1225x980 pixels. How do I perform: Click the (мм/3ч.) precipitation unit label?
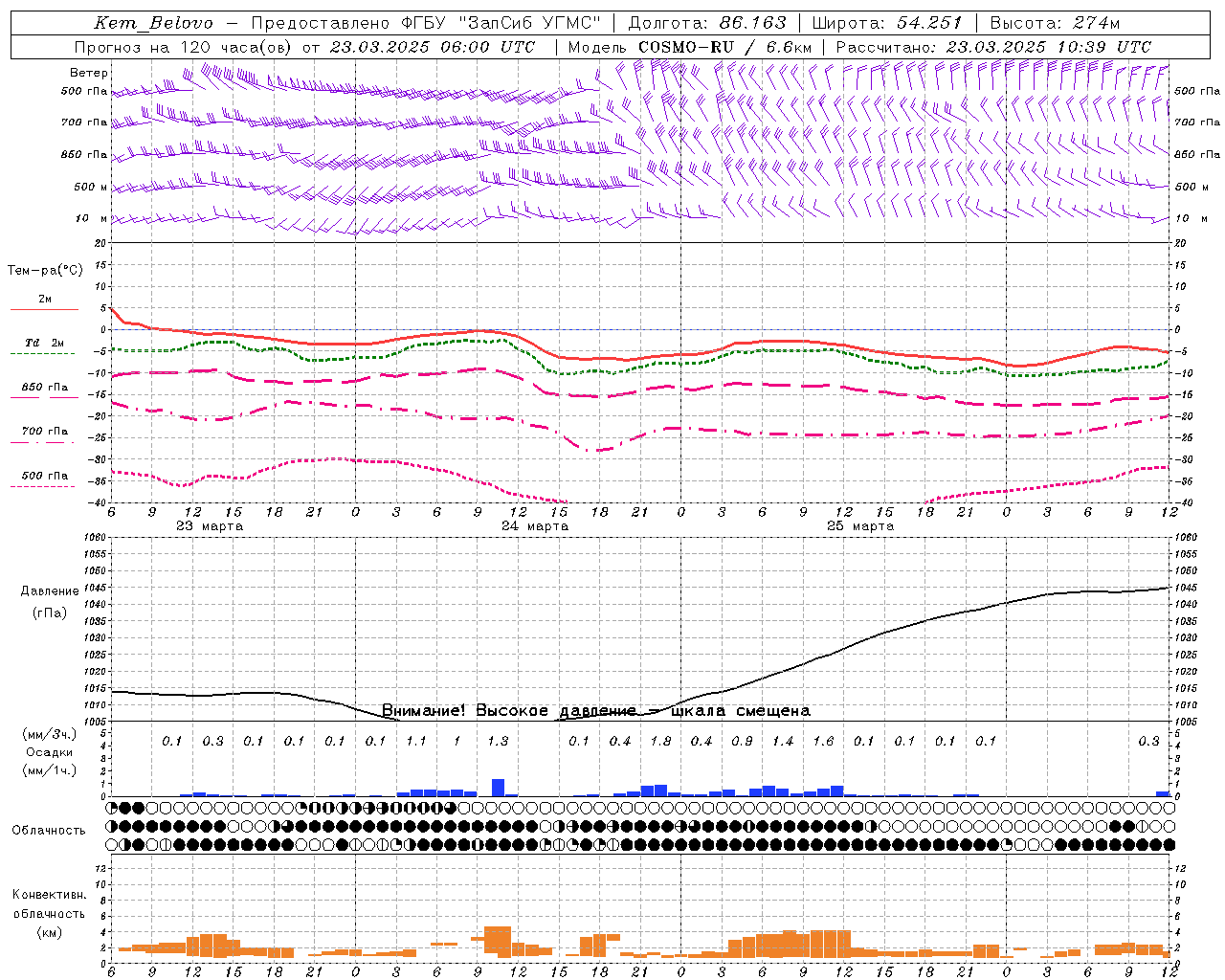coord(50,735)
